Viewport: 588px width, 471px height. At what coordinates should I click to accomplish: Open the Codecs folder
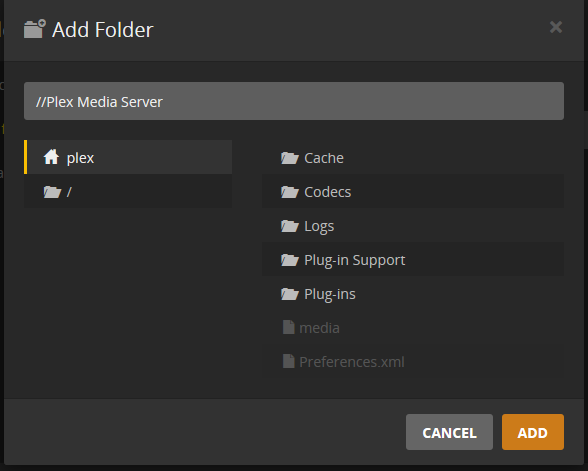point(412,192)
